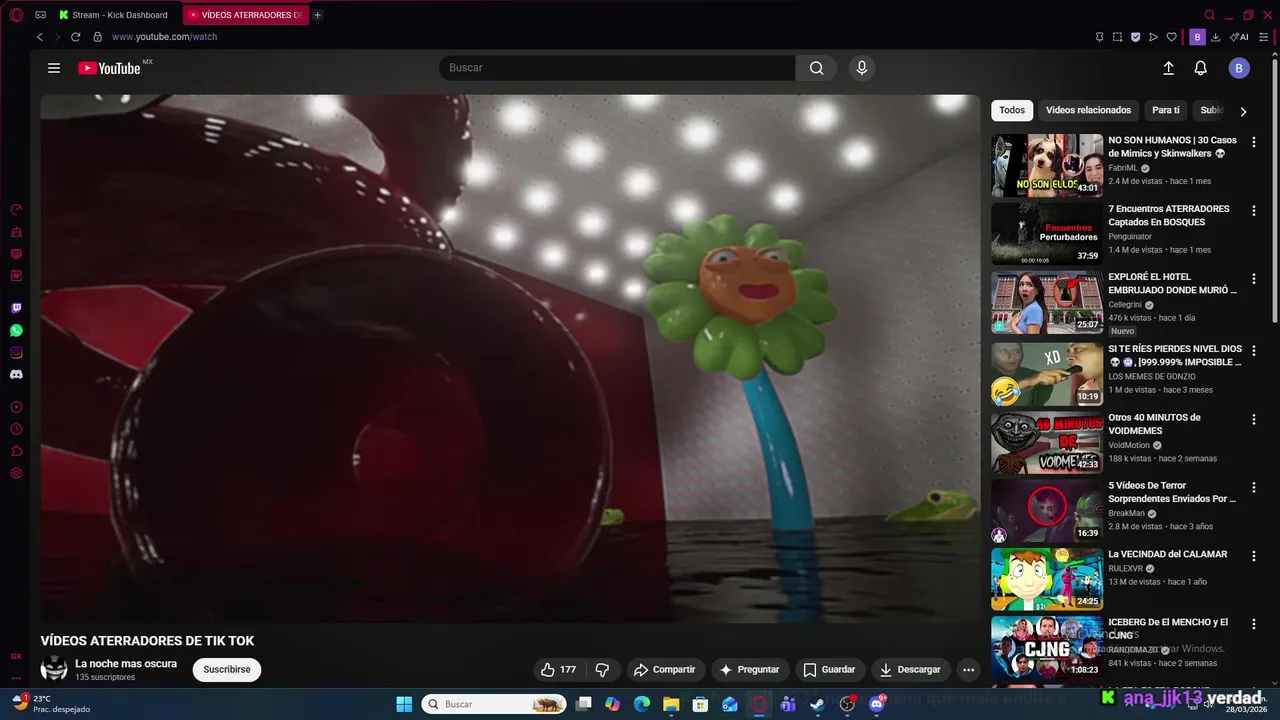Open options menu for Otros 40 MINUTOS video
The height and width of the screenshot is (720, 1280).
click(x=1254, y=419)
